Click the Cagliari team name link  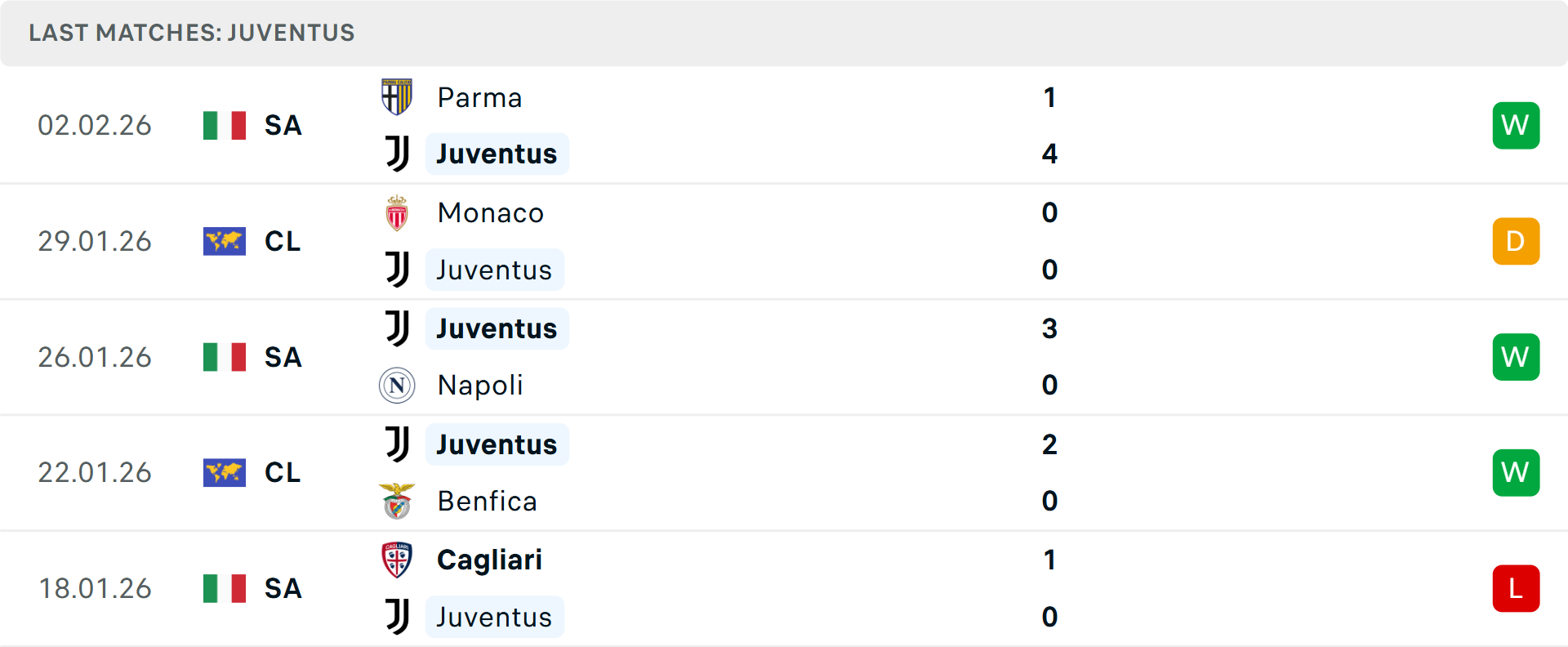pos(490,560)
